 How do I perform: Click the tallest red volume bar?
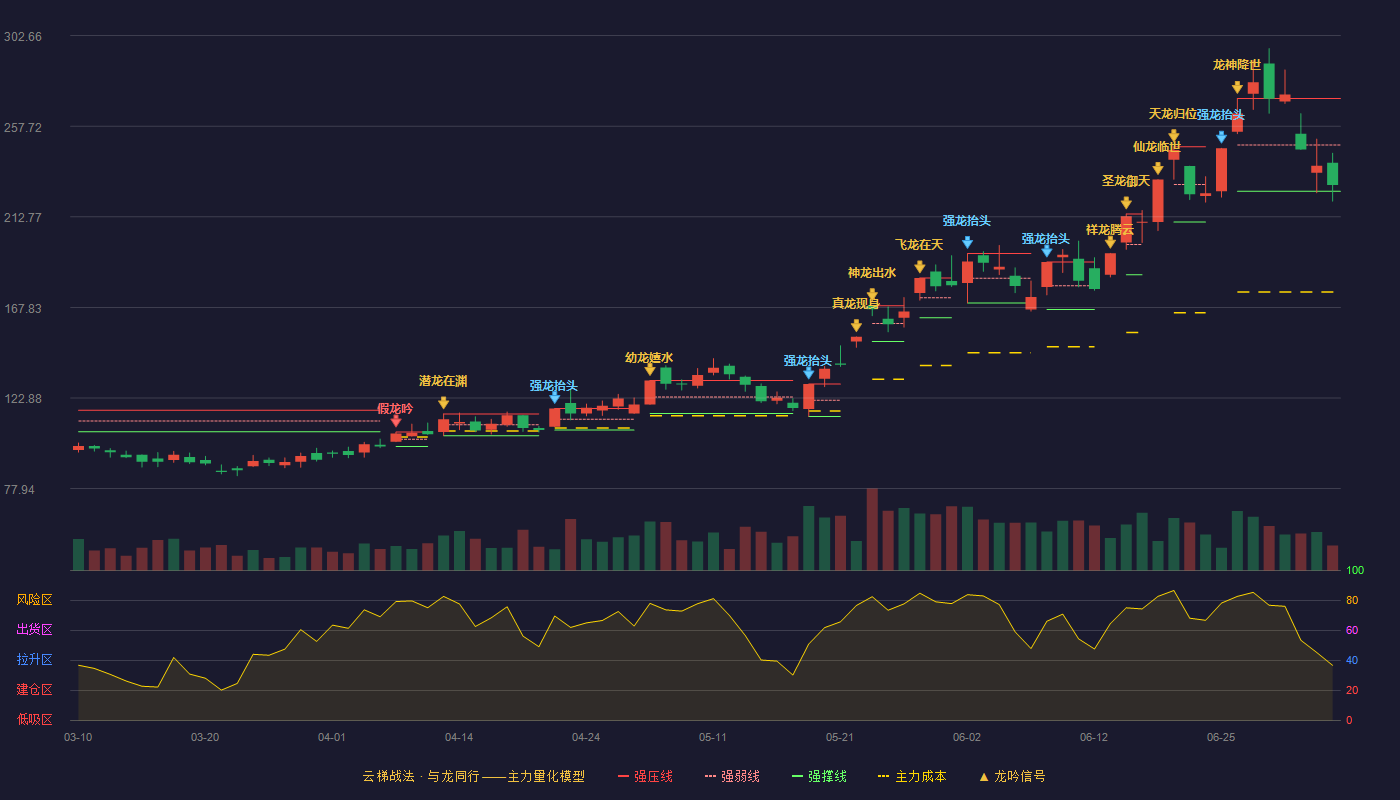click(872, 529)
